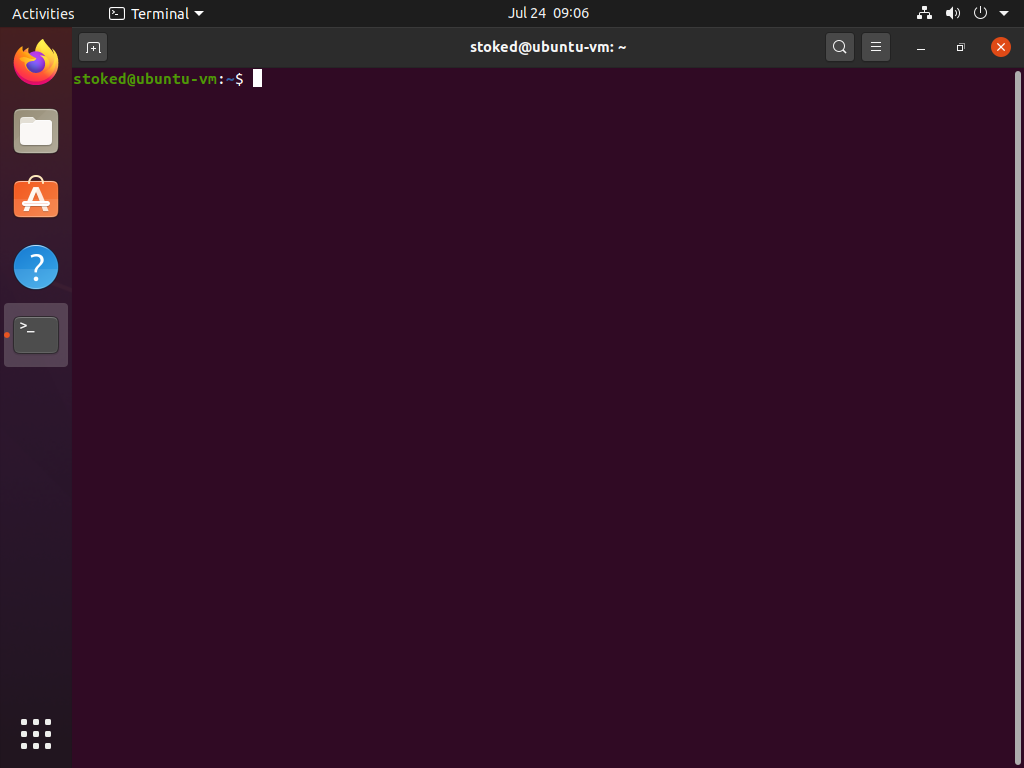Restore down the terminal window
Image resolution: width=1024 pixels, height=768 pixels.
coord(960,47)
